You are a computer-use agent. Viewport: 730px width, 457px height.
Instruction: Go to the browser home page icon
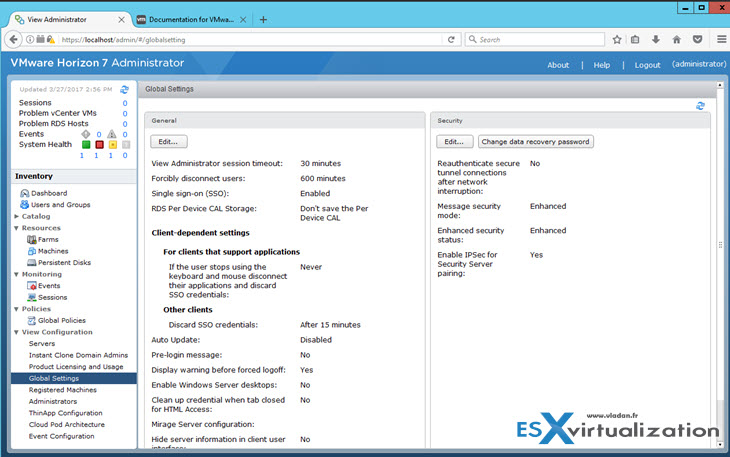tap(677, 39)
